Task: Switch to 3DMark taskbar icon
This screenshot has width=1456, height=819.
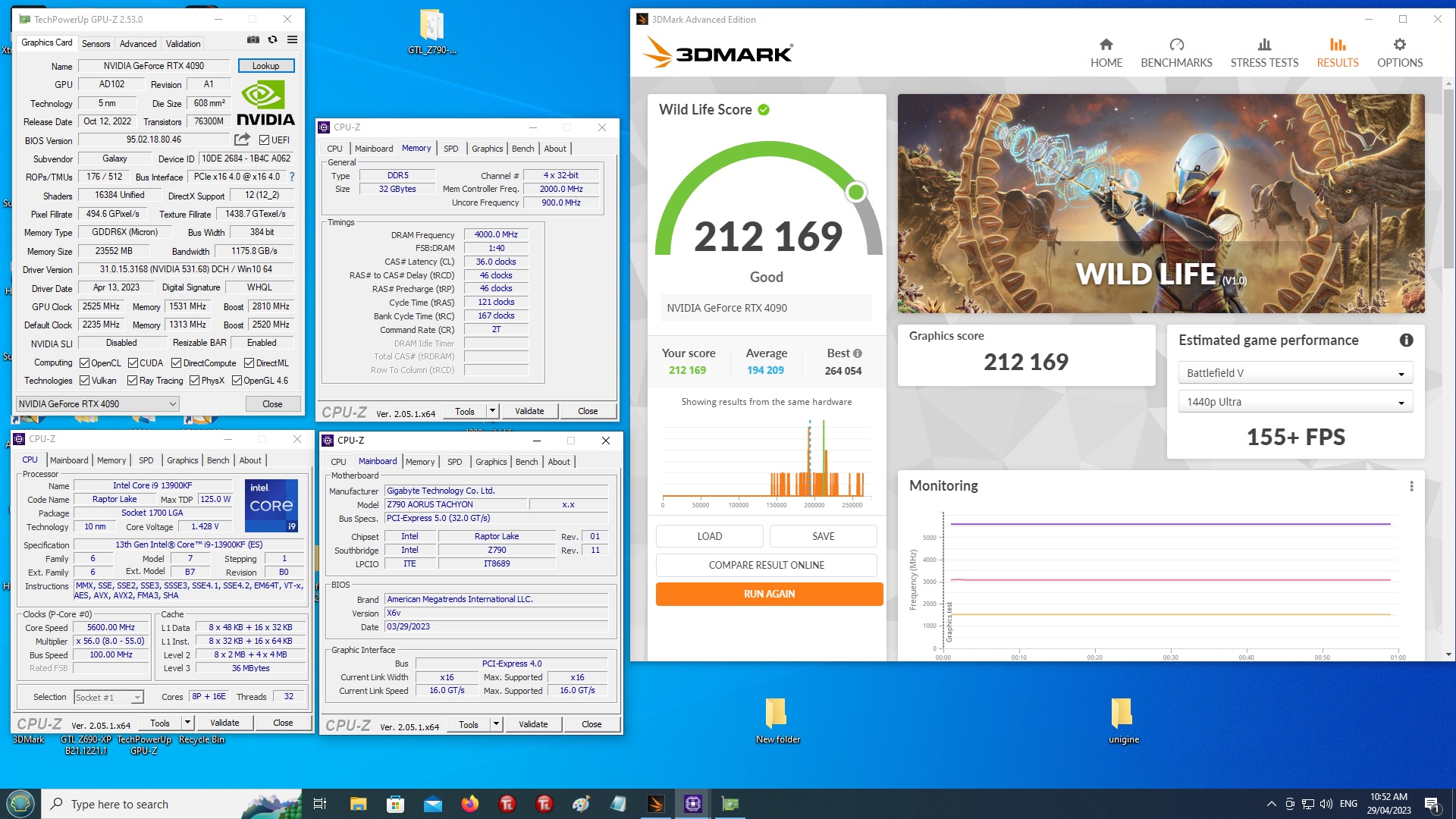Action: coord(656,804)
